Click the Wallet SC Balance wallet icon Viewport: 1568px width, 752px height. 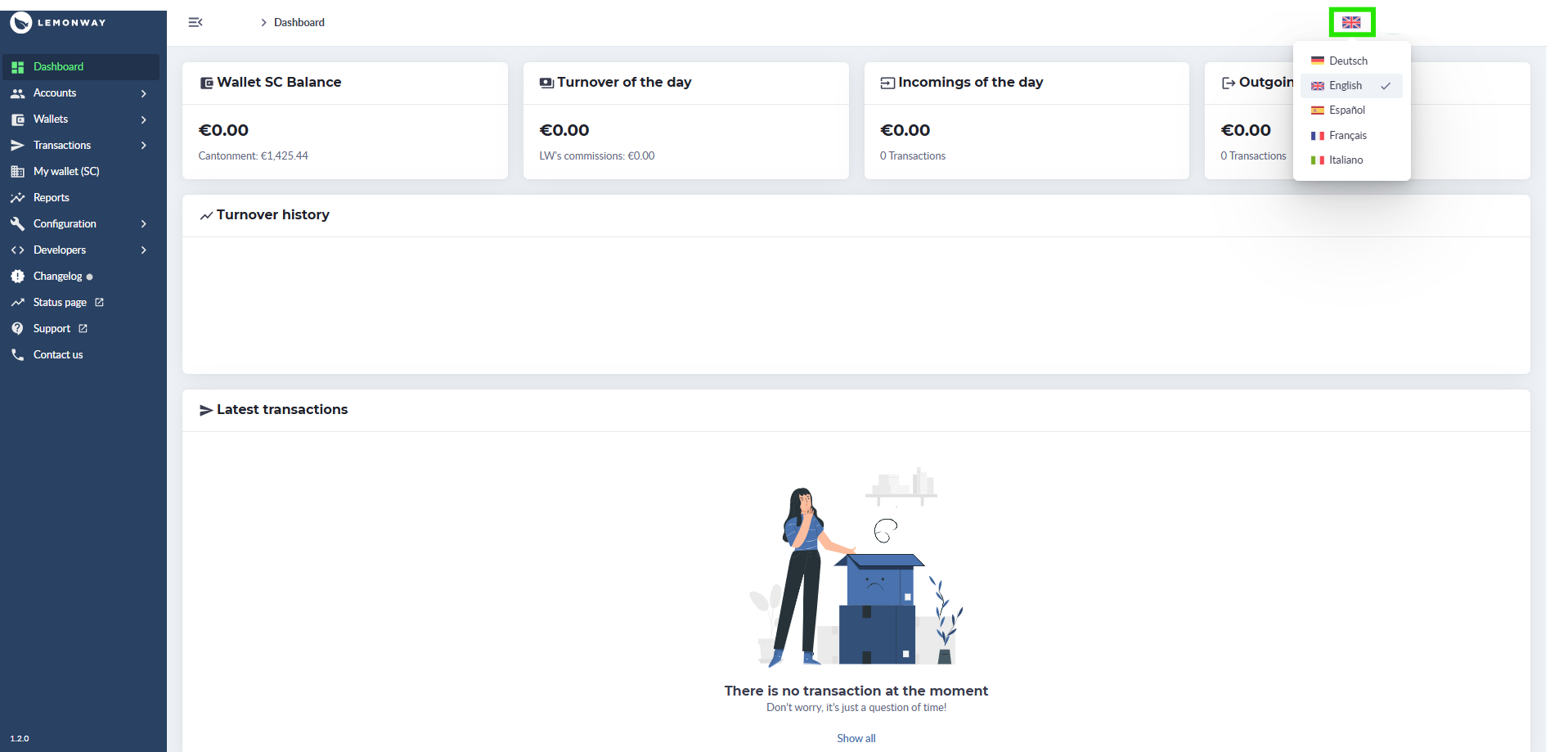207,83
